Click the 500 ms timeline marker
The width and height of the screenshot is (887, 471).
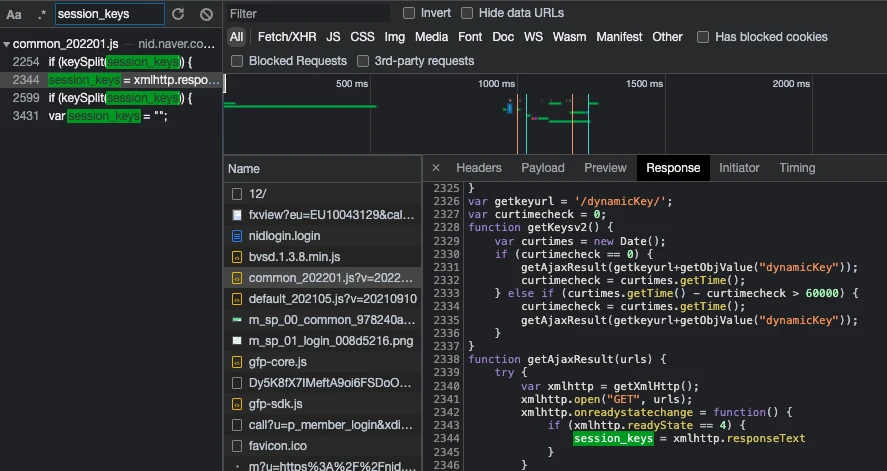pyautogui.click(x=352, y=84)
